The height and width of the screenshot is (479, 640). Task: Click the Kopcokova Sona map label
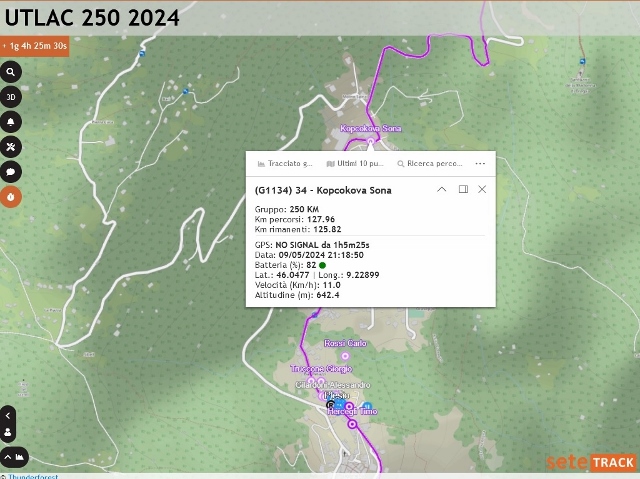[x=371, y=129]
